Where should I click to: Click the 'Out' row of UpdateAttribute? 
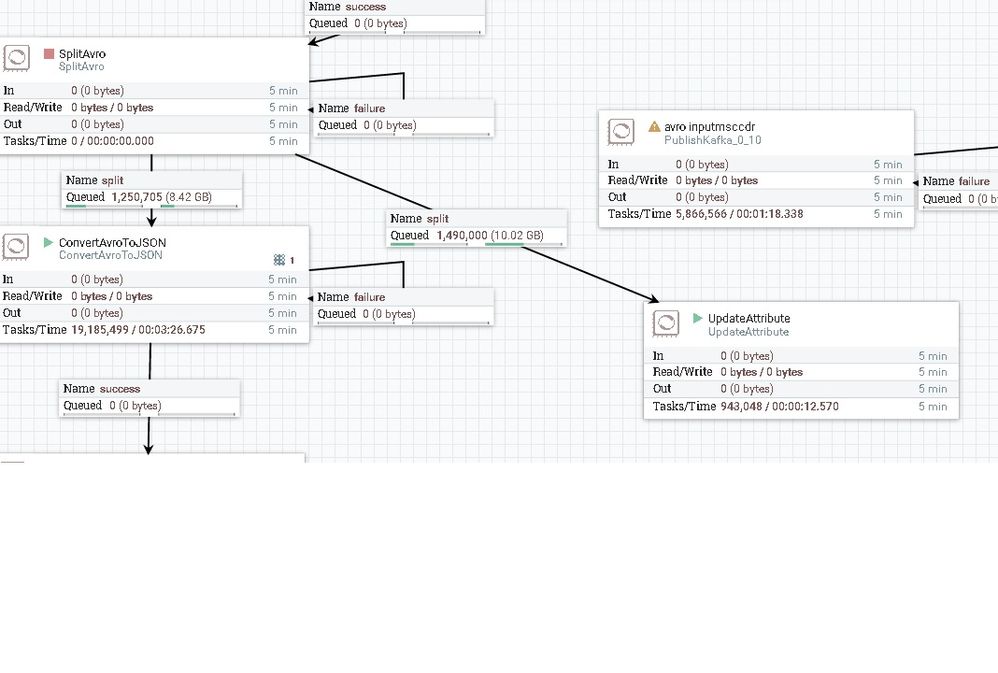click(x=801, y=389)
